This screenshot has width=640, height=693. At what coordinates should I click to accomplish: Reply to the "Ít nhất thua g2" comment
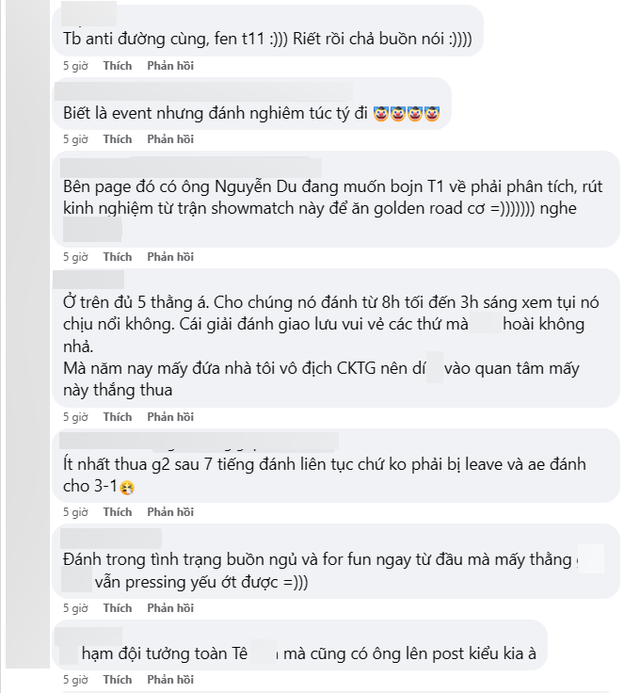[170, 512]
